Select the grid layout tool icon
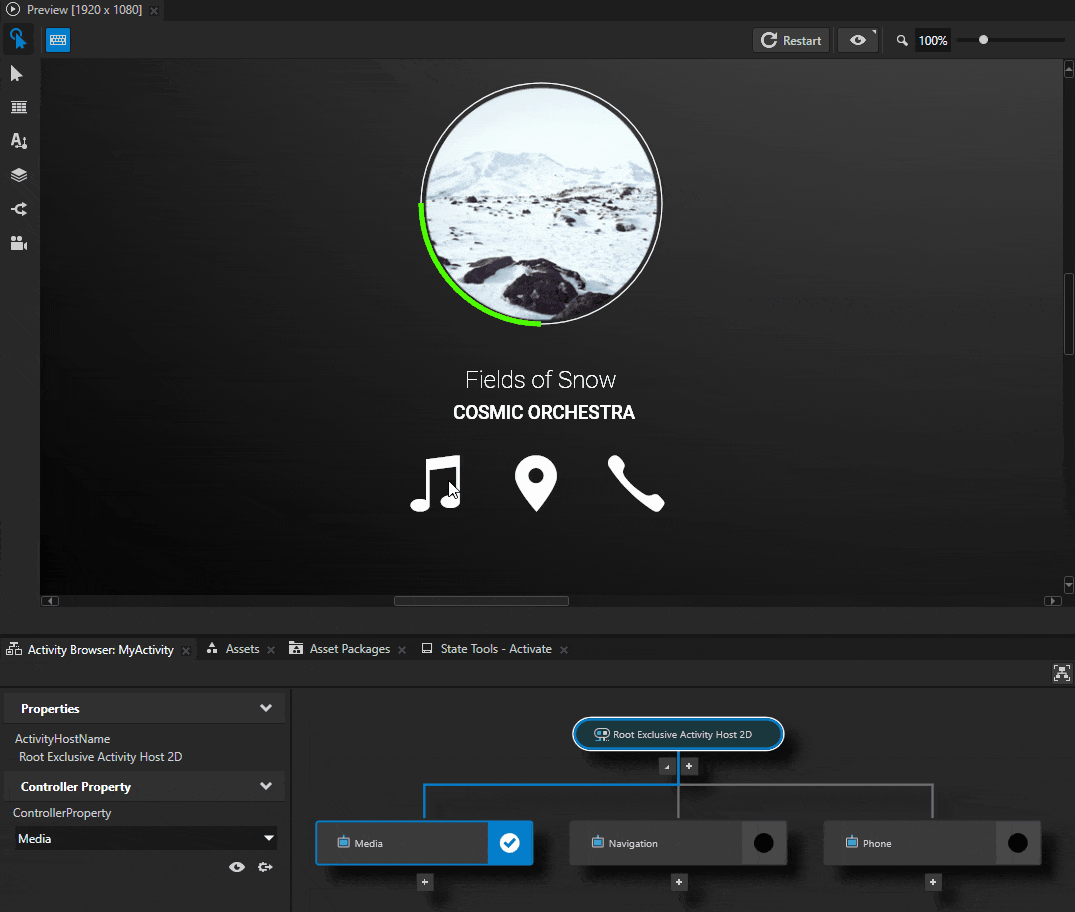The width and height of the screenshot is (1075, 912). [18, 107]
